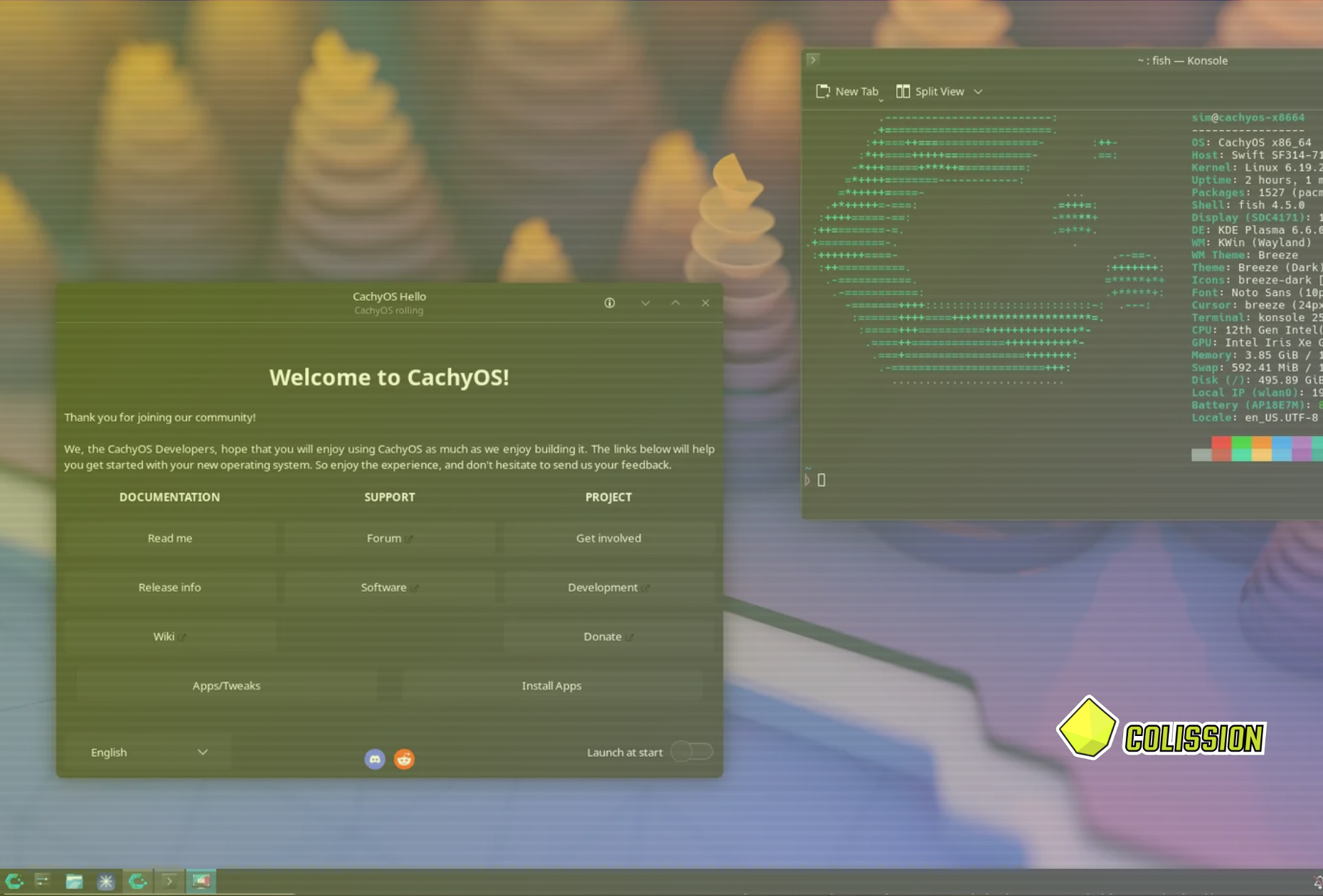The image size is (1323, 896).
Task: Click the New Tab icon in Konsole
Action: pyautogui.click(x=823, y=91)
